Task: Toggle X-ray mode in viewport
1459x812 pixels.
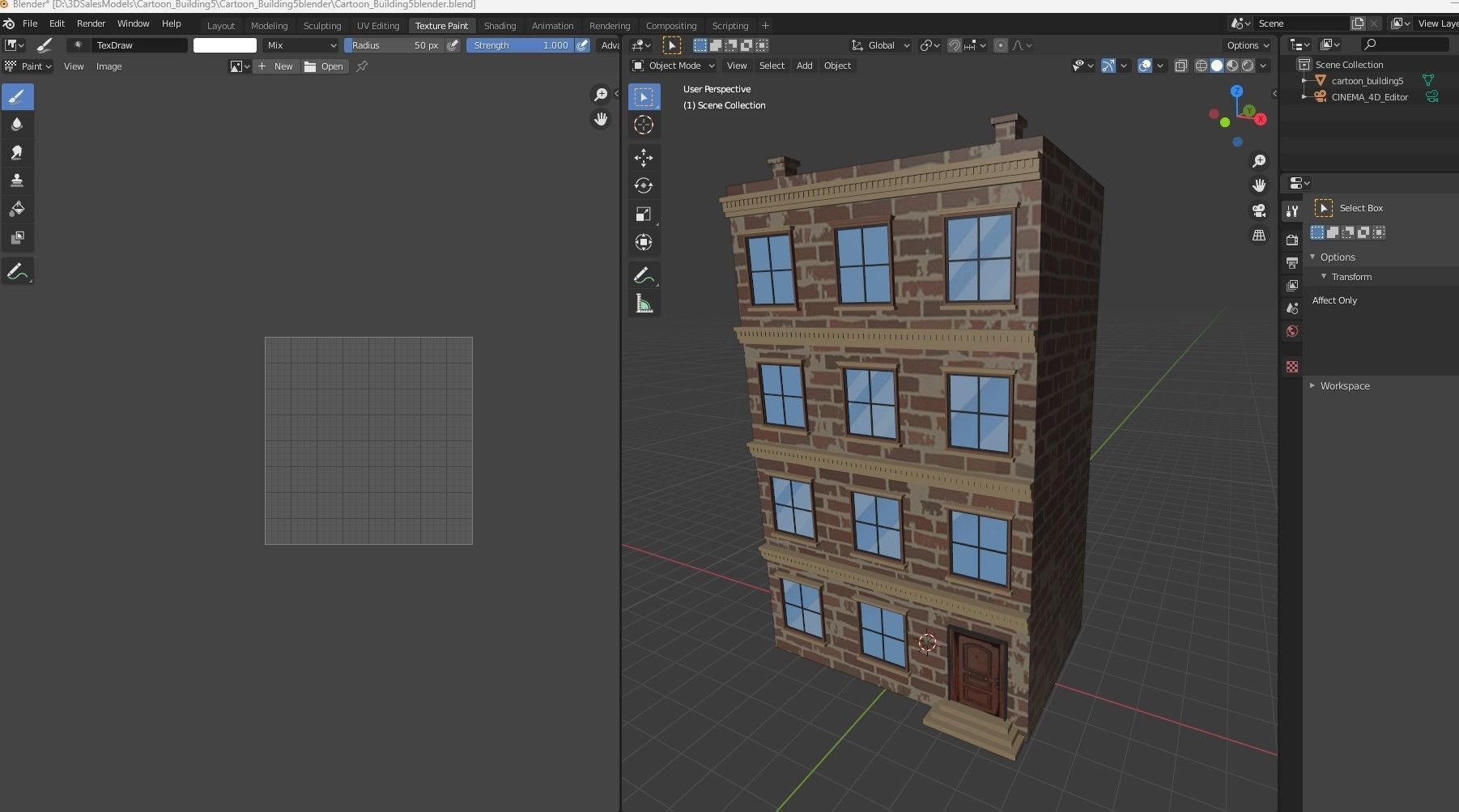Action: [1181, 66]
